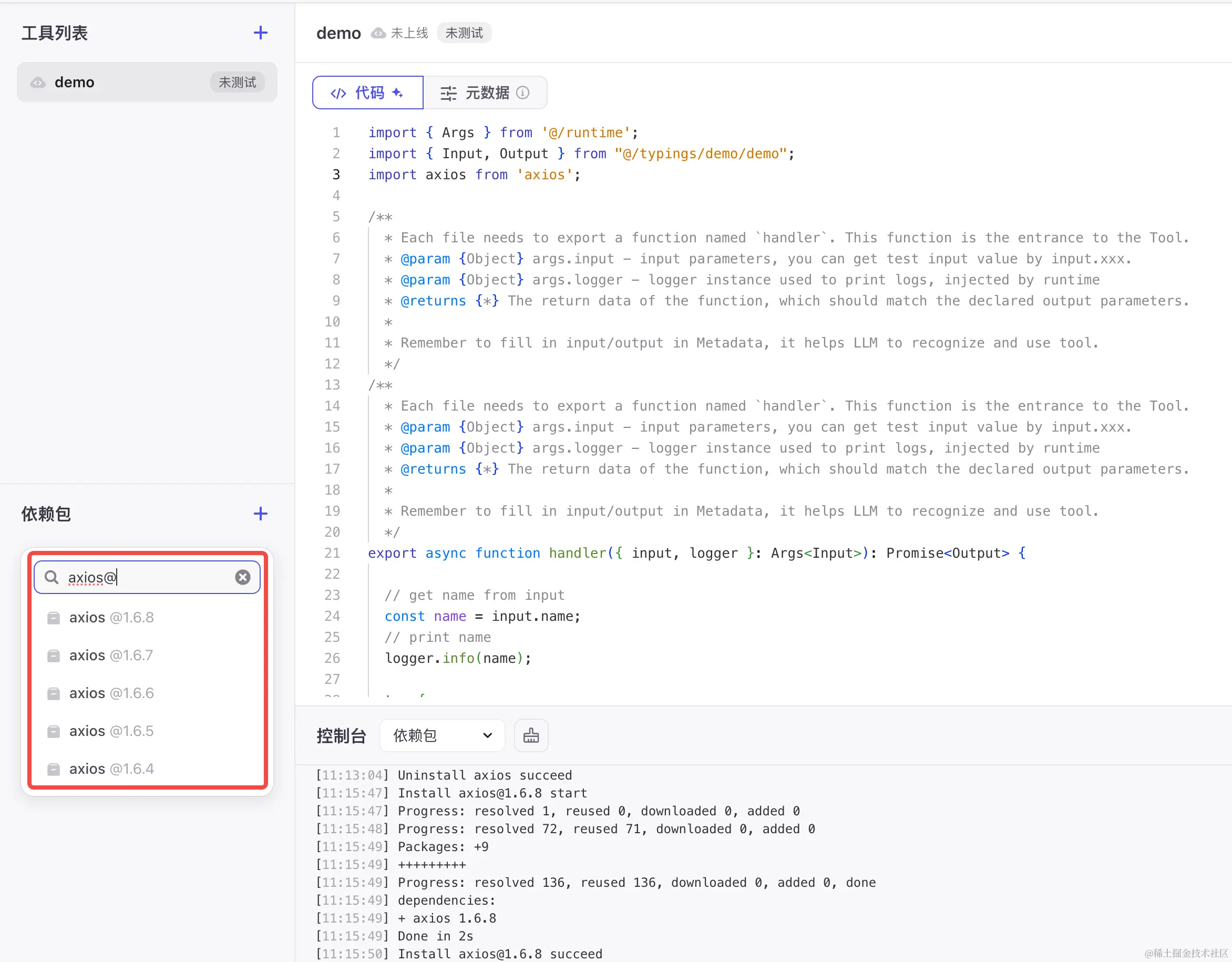Viewport: 1232px width, 962px height.
Task: Click the 工具列表 heading
Action: pyautogui.click(x=55, y=33)
